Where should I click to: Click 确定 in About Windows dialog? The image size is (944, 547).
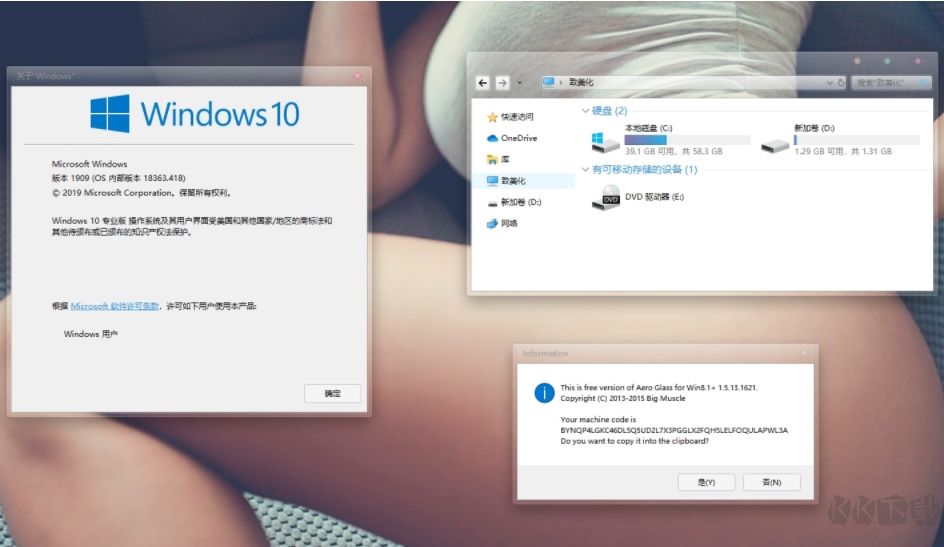332,394
